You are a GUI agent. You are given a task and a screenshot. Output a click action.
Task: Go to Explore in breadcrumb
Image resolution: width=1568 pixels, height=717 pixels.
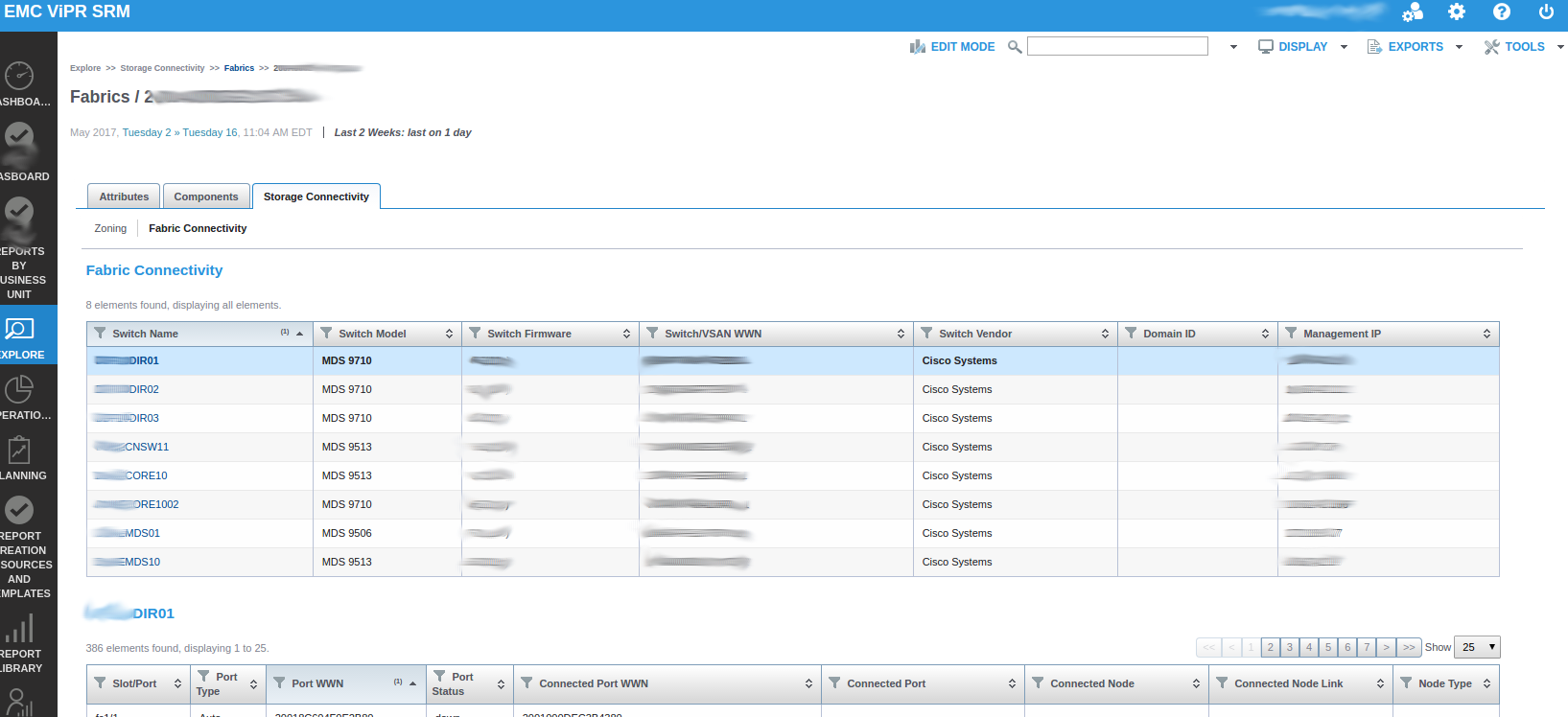85,68
